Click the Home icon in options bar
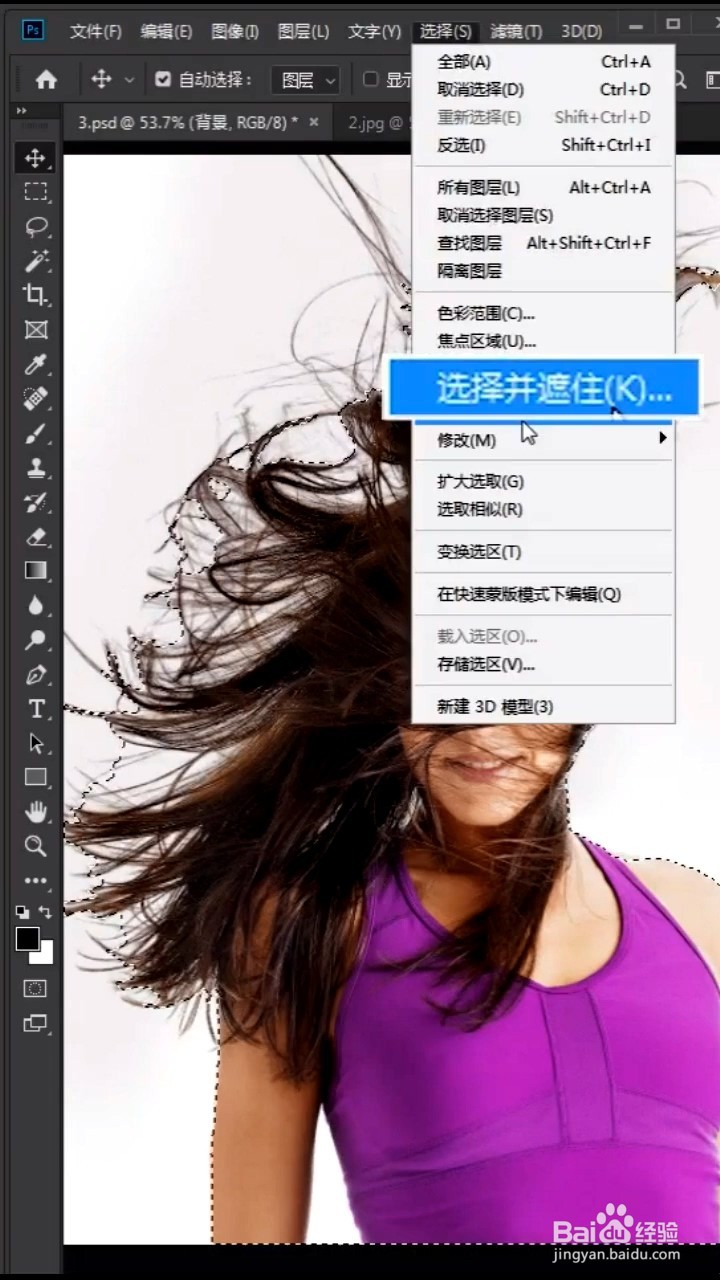This screenshot has width=720, height=1280. (x=46, y=80)
